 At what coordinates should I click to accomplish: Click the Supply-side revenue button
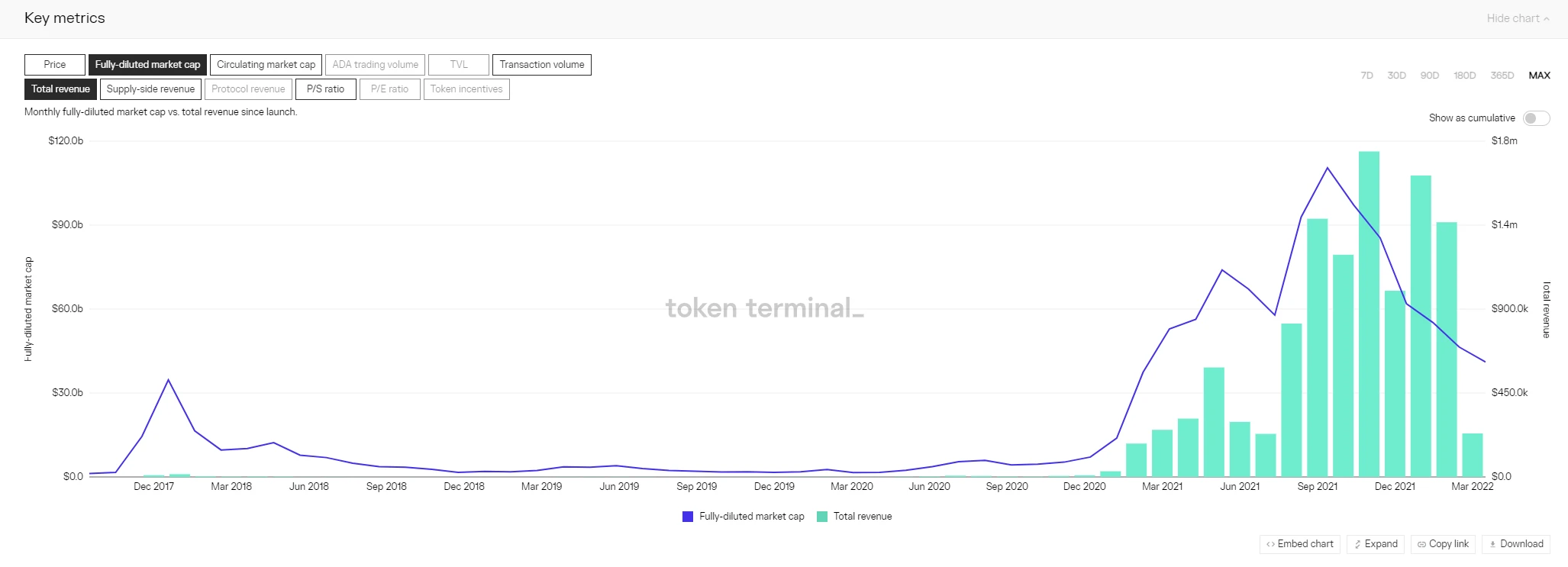pos(150,89)
